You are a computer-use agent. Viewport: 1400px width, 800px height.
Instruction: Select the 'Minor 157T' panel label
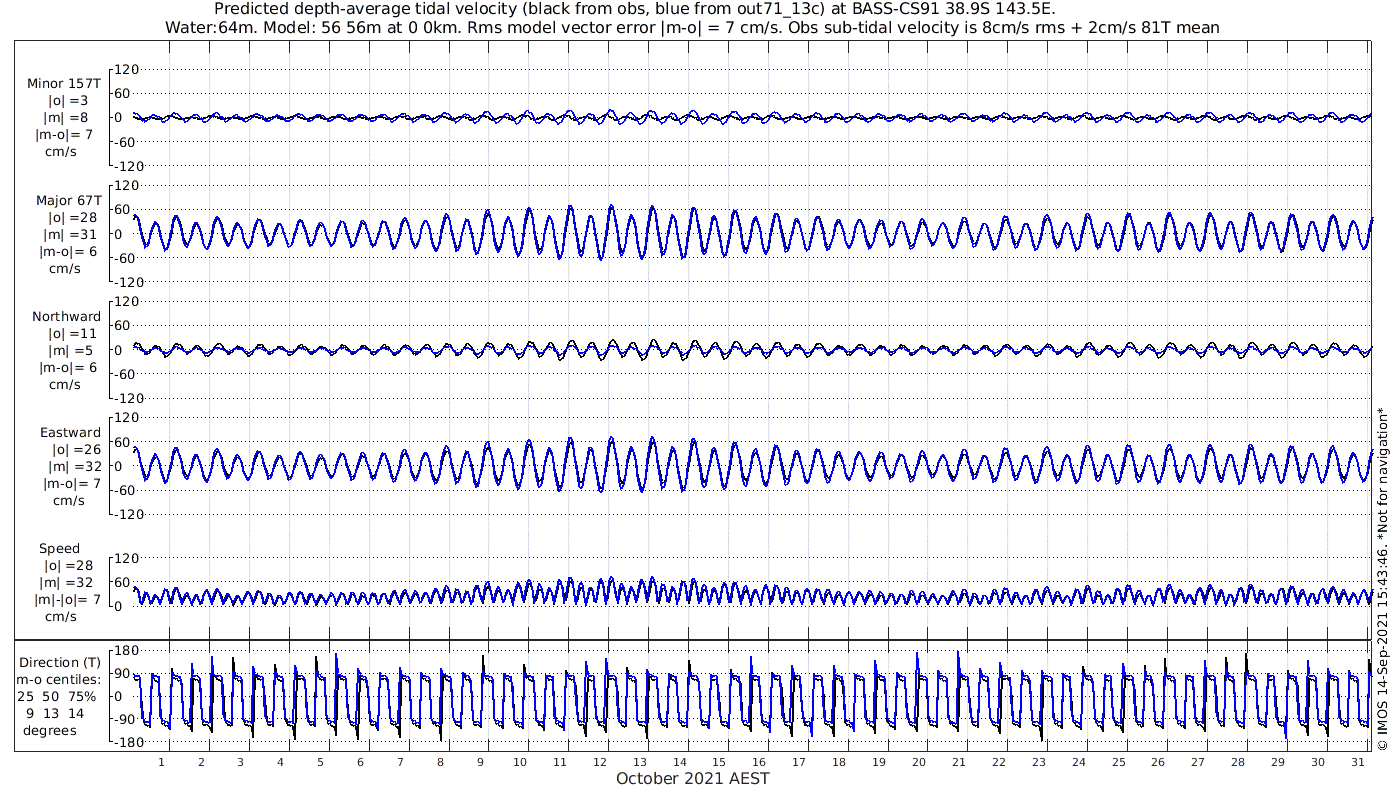tap(64, 84)
